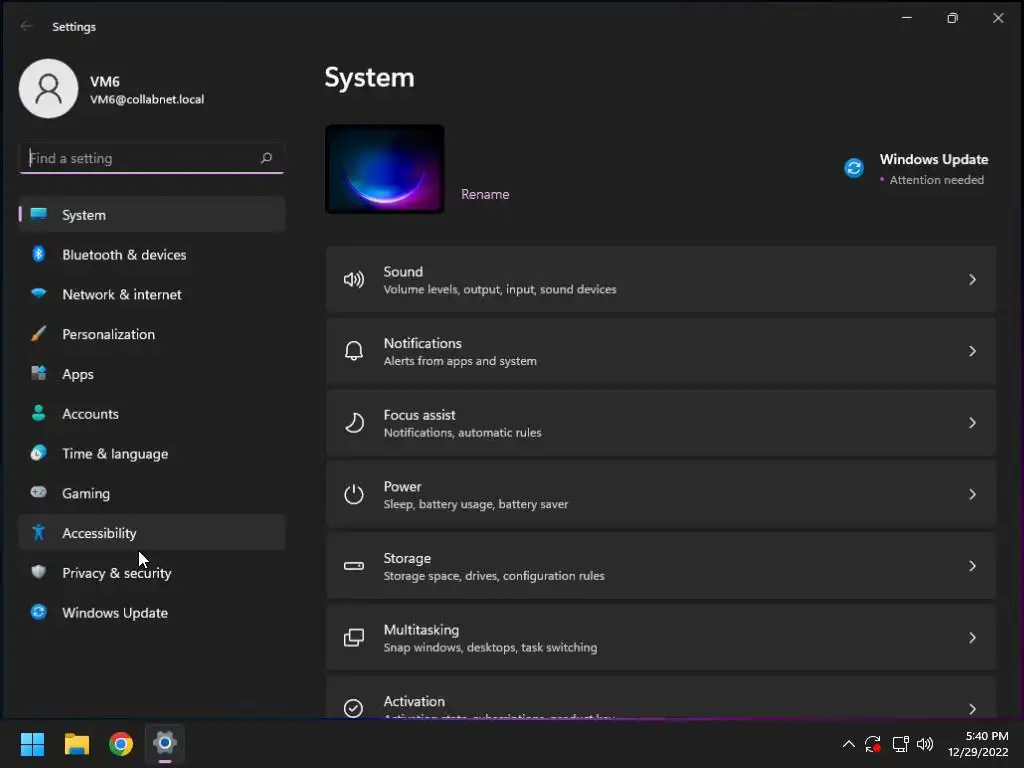Expand the Sound settings chevron

[972, 280]
